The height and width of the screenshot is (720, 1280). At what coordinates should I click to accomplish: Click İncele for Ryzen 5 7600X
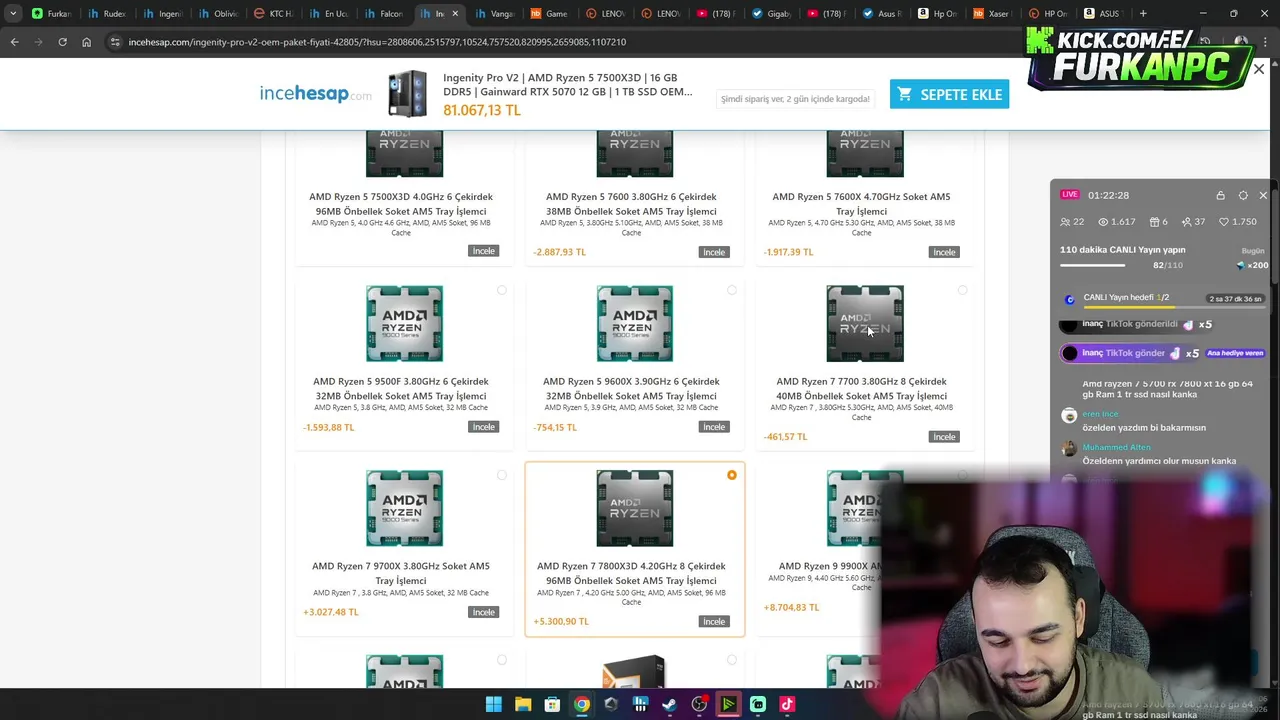(x=944, y=252)
